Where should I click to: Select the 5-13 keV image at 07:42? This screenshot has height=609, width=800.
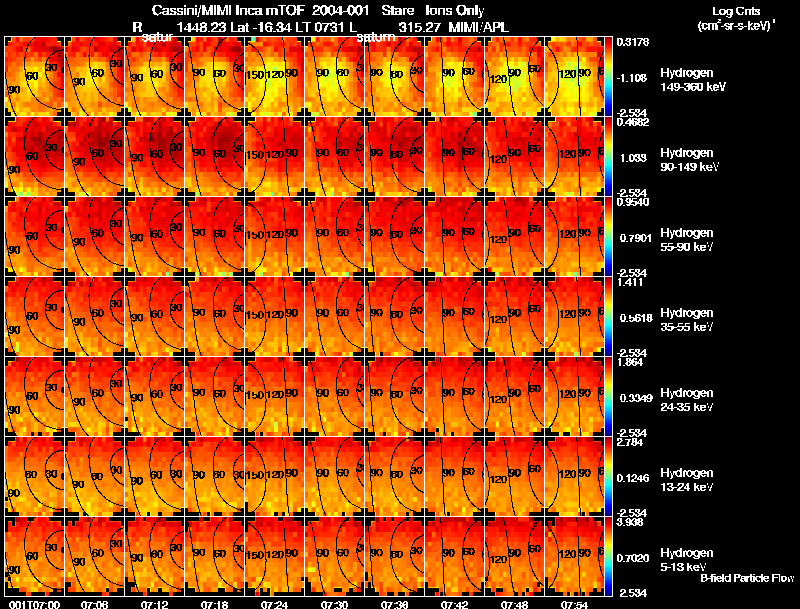(x=455, y=557)
